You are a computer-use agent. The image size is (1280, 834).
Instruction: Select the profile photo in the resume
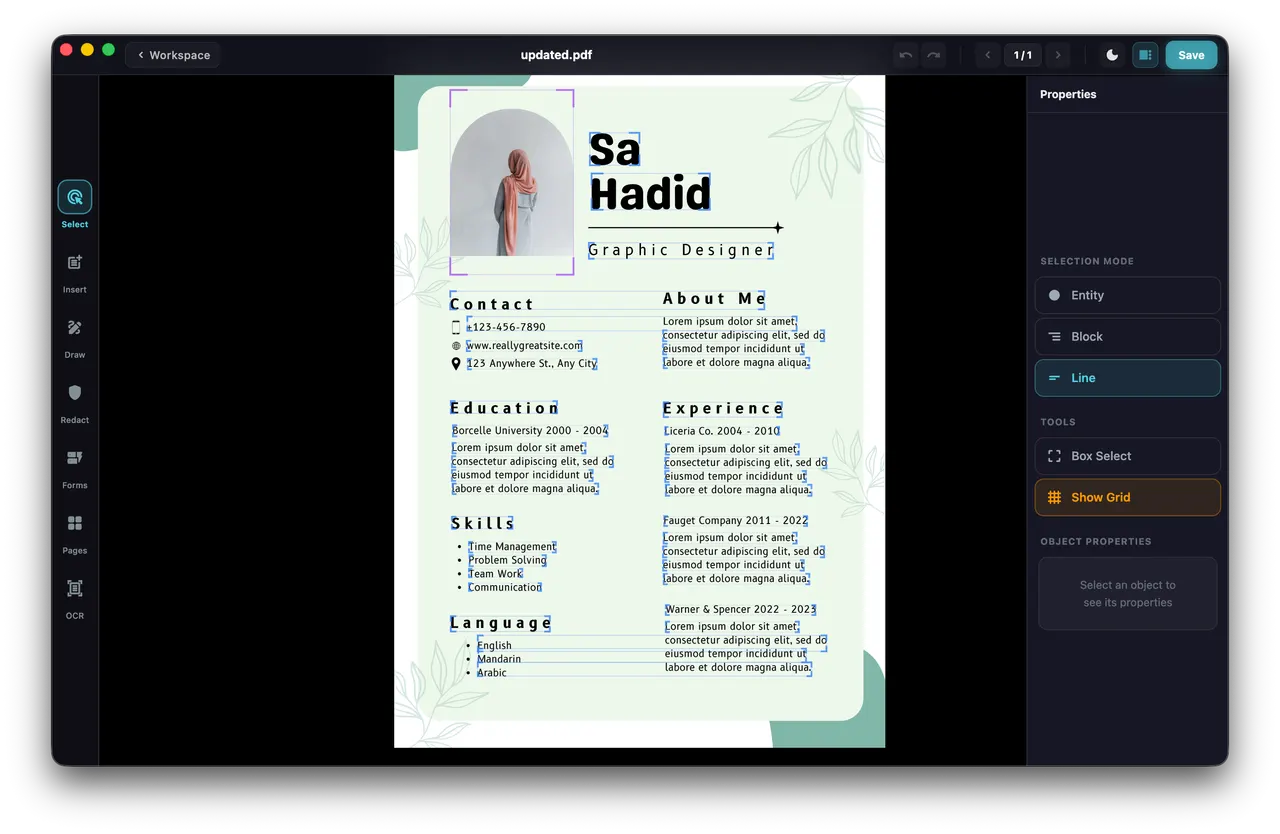click(511, 182)
